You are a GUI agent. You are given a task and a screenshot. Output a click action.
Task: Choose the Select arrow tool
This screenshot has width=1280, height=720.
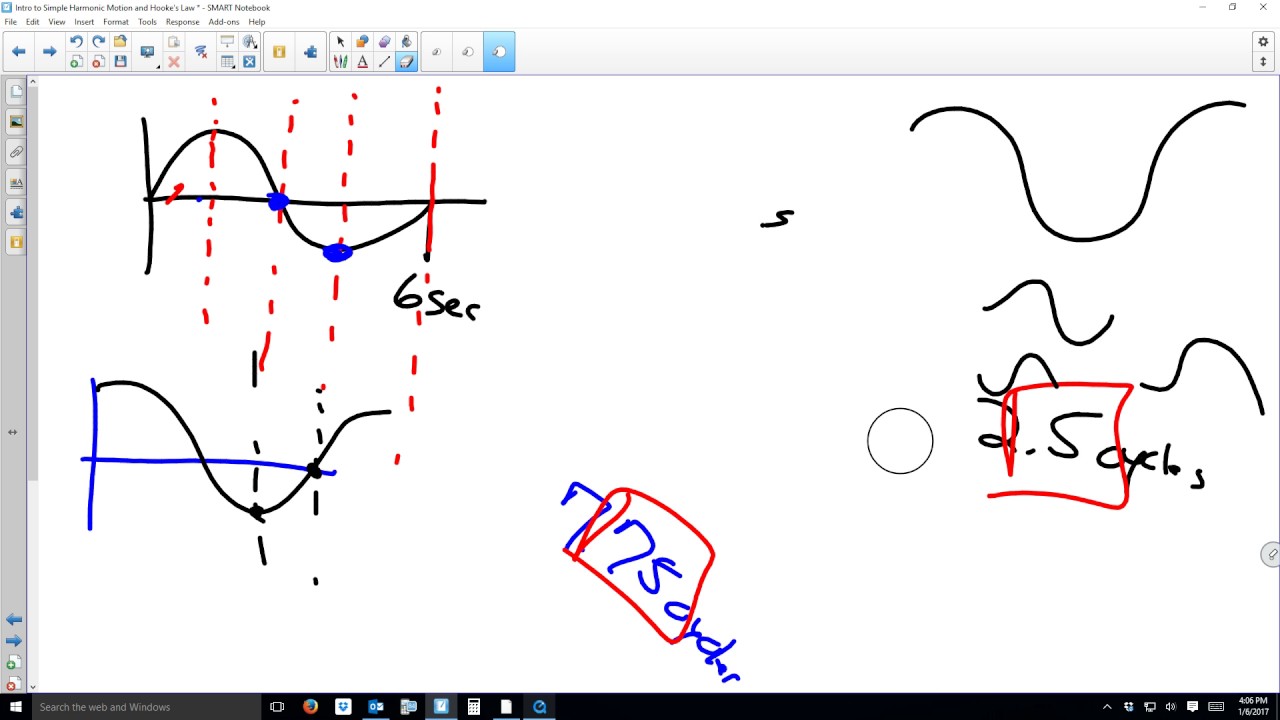(x=340, y=42)
